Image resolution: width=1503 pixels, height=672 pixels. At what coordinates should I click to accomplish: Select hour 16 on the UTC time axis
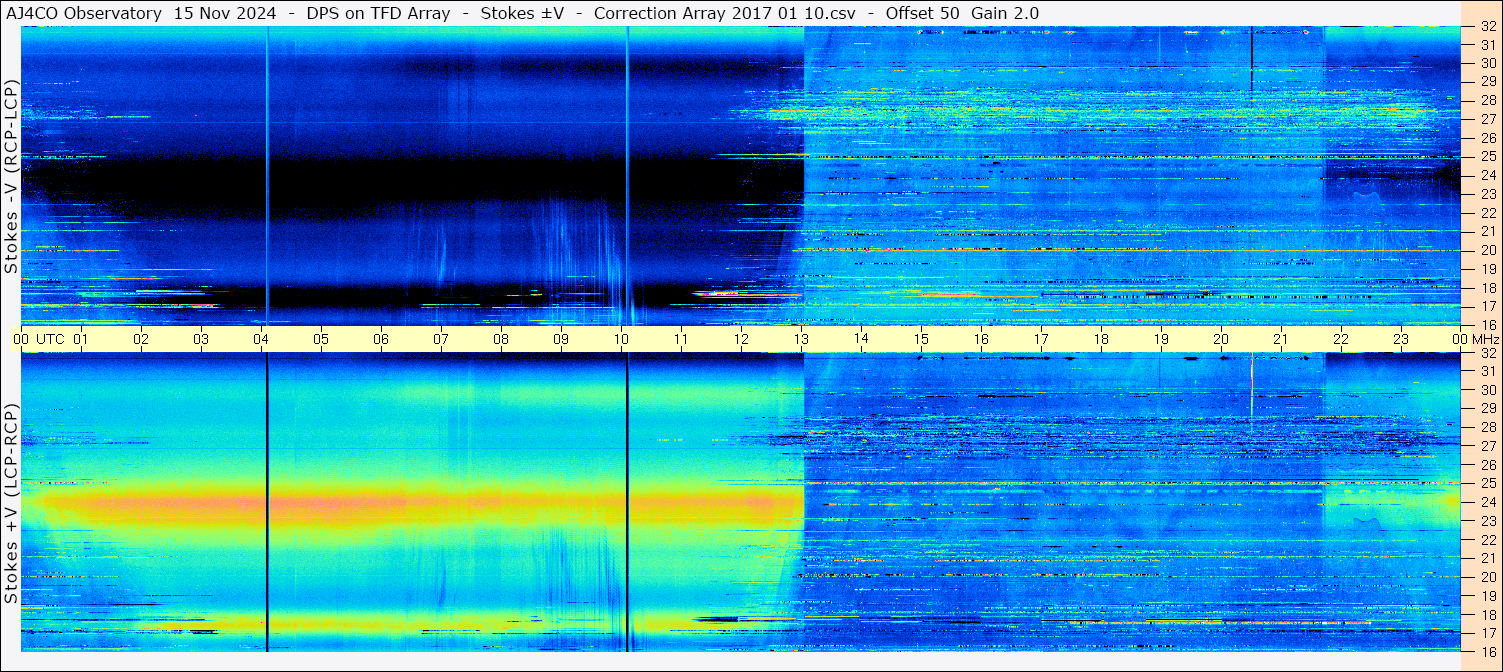coord(981,339)
